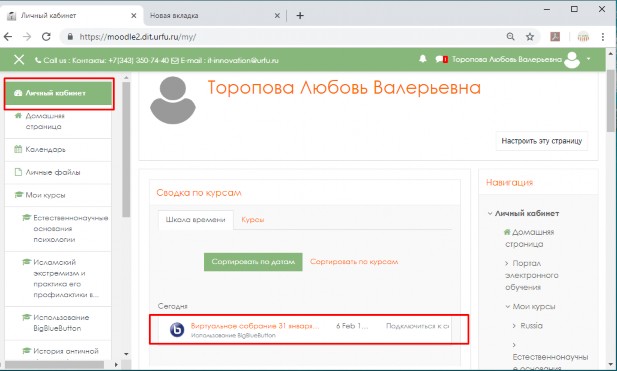This screenshot has height=371, width=617.
Task: Click the sidebar vertical scrollbar thumb
Action: click(126, 150)
